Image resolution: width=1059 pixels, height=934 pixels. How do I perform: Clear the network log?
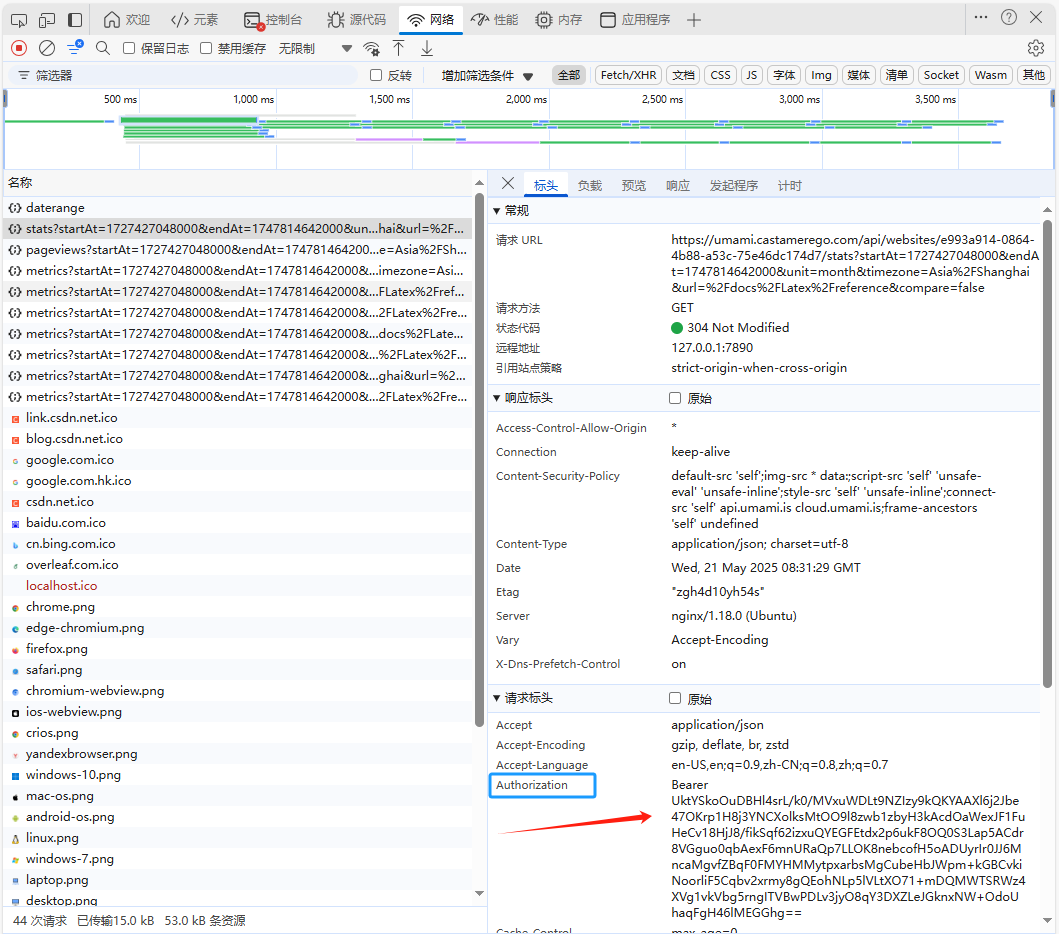coord(47,48)
